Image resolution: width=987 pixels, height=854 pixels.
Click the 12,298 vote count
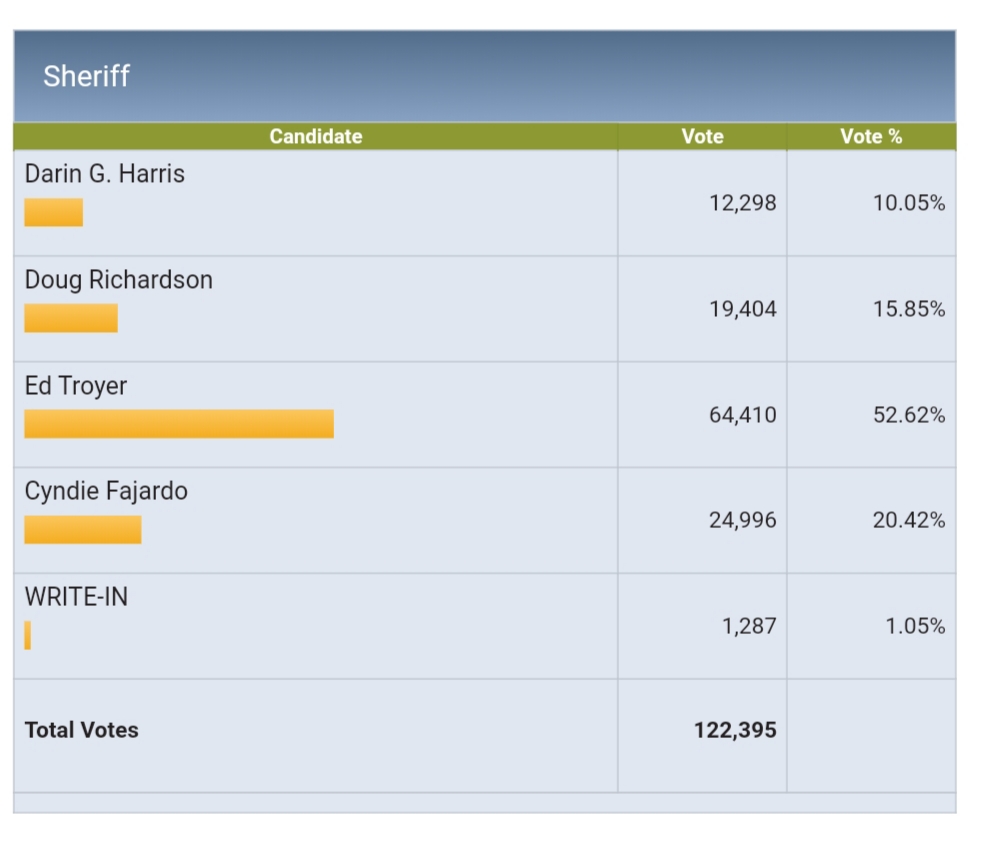click(742, 203)
